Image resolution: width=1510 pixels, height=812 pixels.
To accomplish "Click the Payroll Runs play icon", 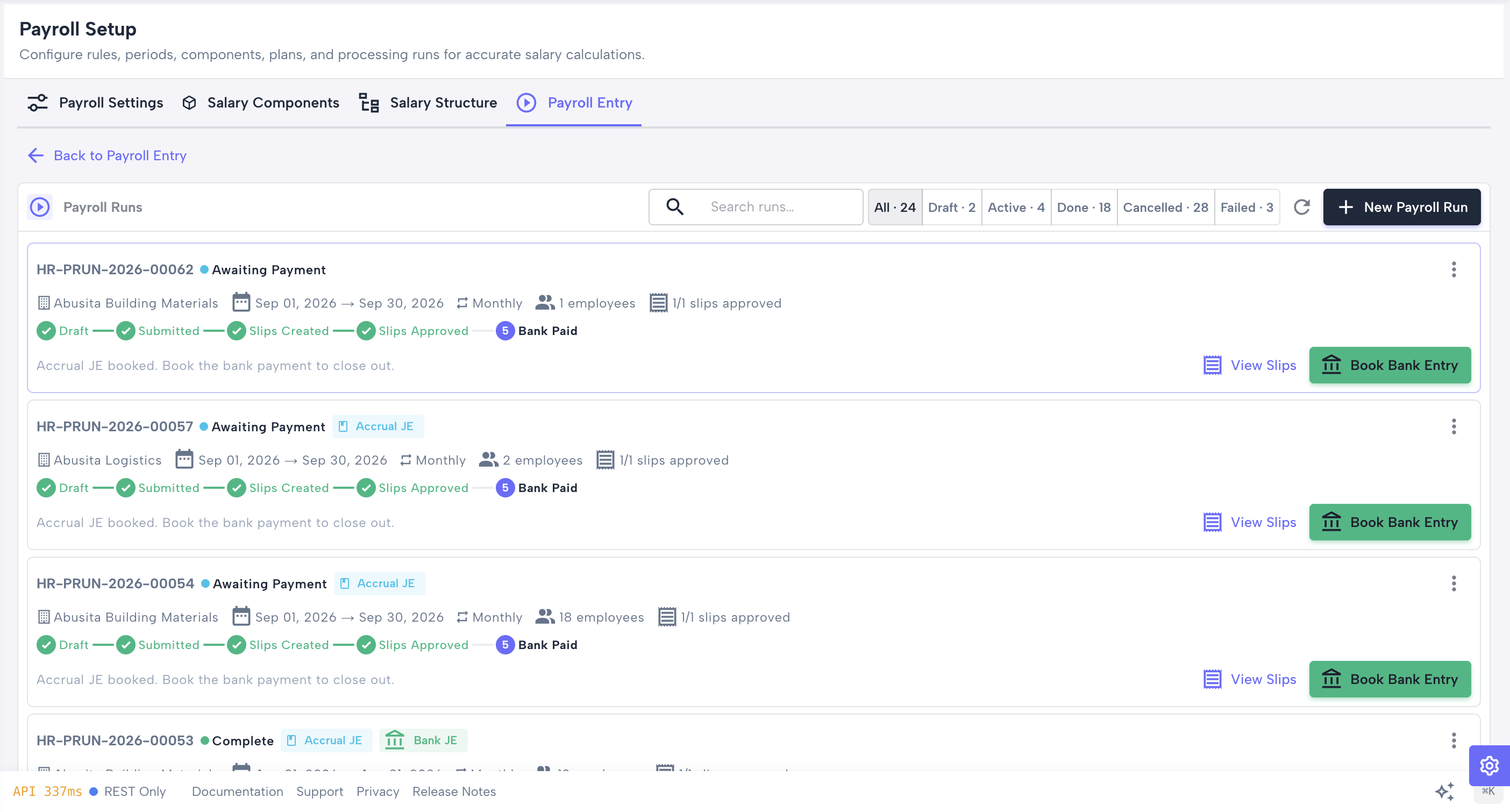I will [x=40, y=207].
